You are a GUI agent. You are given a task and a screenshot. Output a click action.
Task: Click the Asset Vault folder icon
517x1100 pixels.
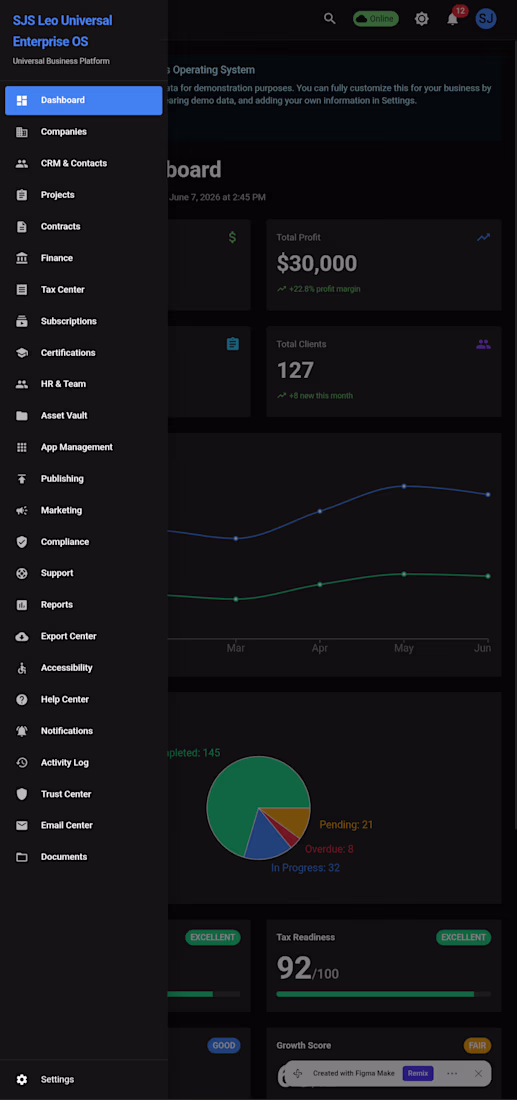pos(22,416)
